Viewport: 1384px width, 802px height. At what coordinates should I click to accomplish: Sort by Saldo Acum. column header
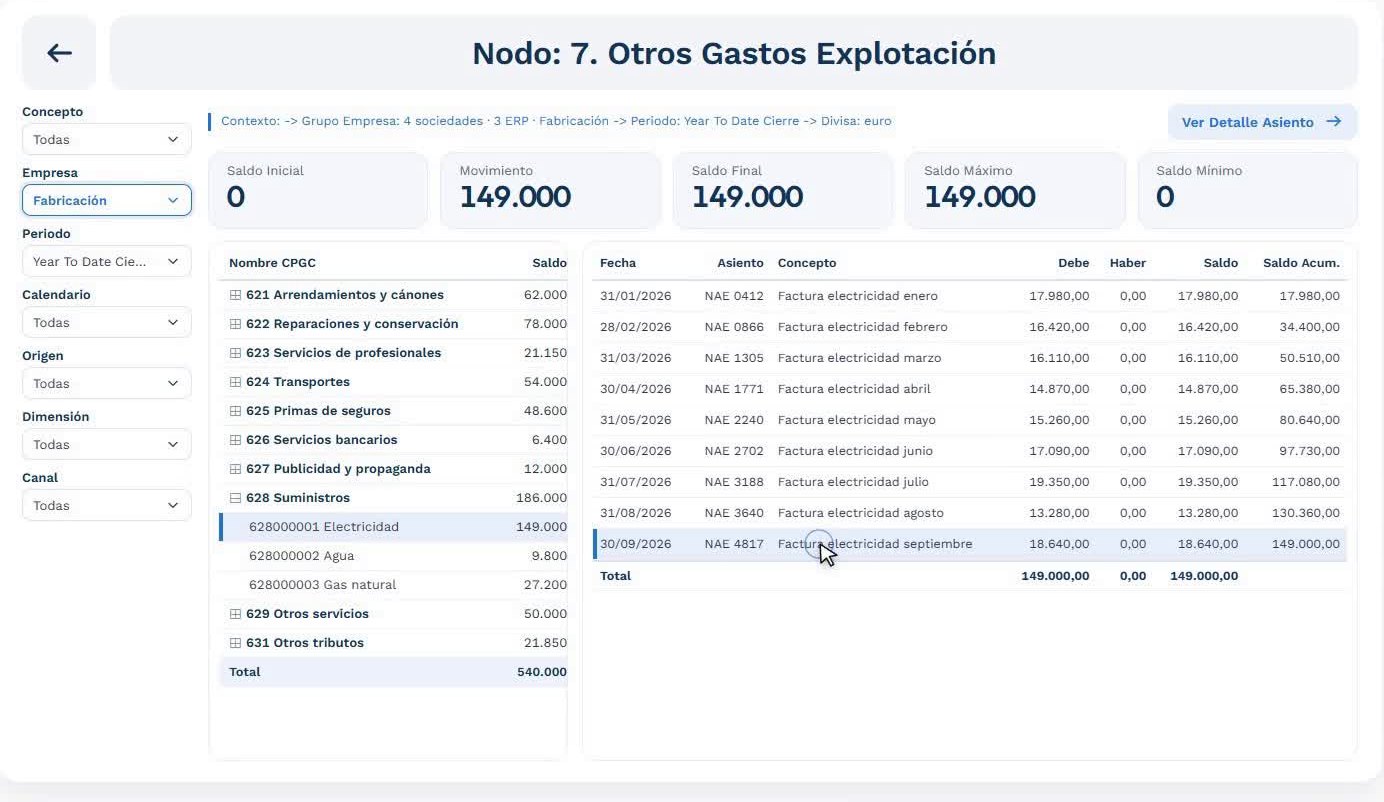coord(1301,263)
